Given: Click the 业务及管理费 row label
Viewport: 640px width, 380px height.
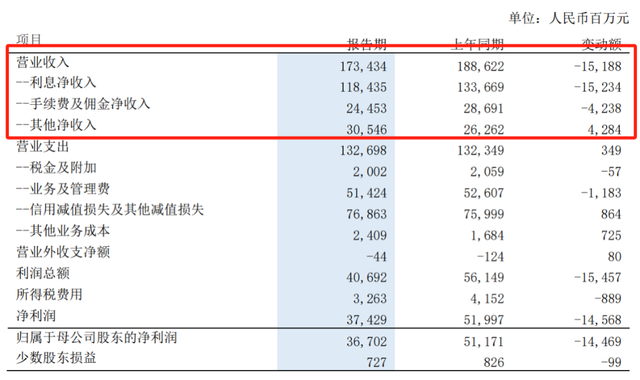Looking at the screenshot, I should pyautogui.click(x=63, y=189).
